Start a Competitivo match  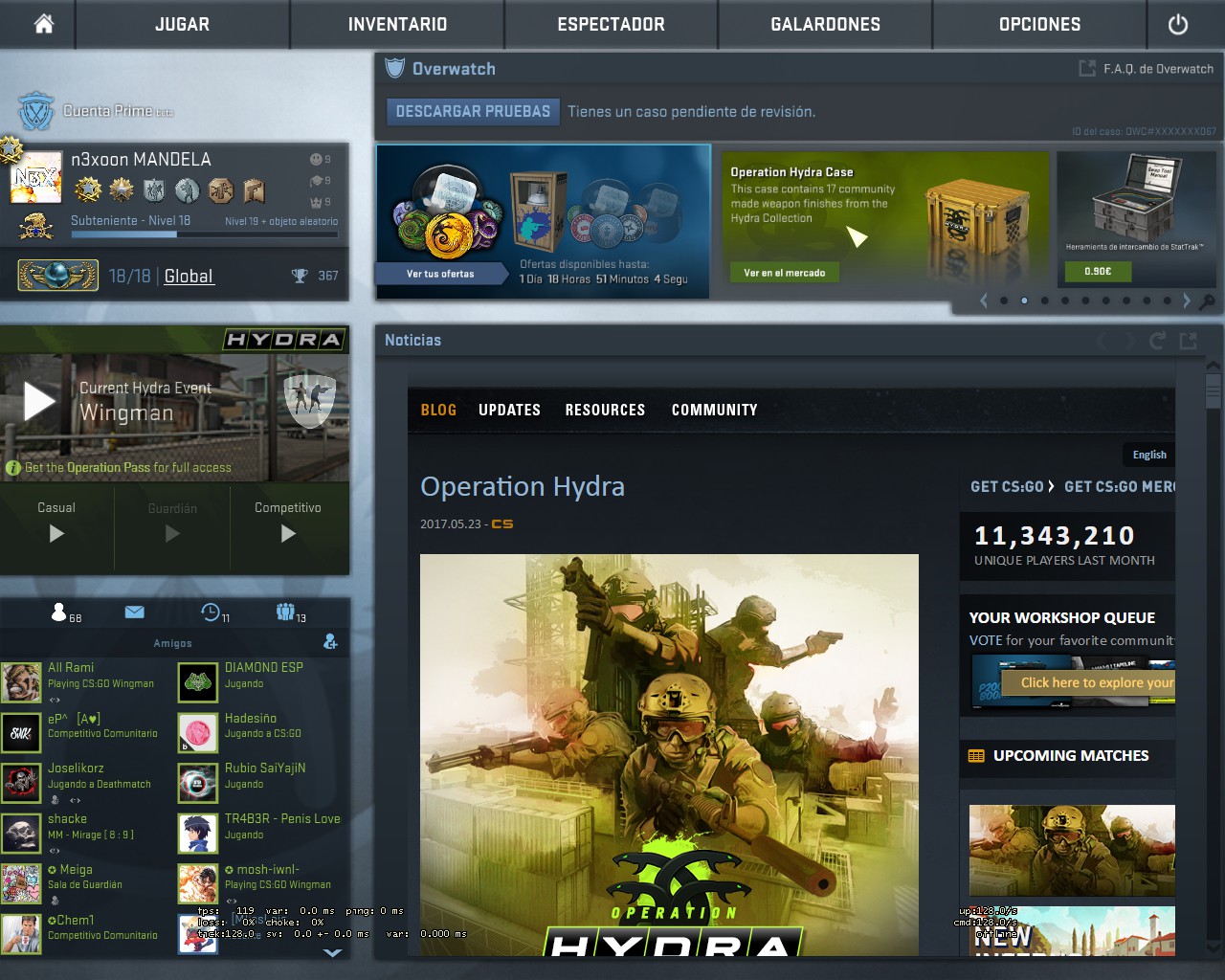[288, 533]
